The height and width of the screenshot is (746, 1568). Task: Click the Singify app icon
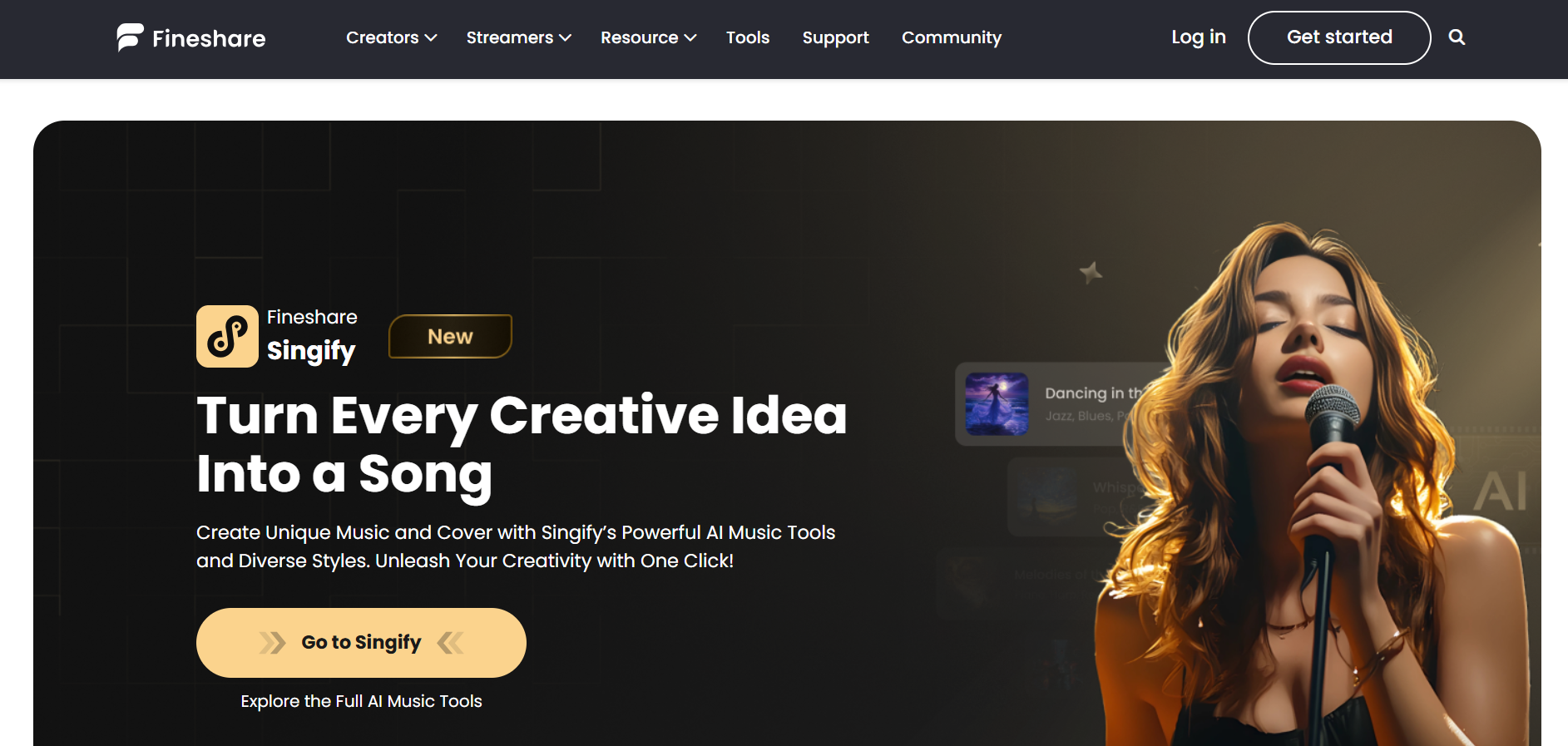point(227,336)
